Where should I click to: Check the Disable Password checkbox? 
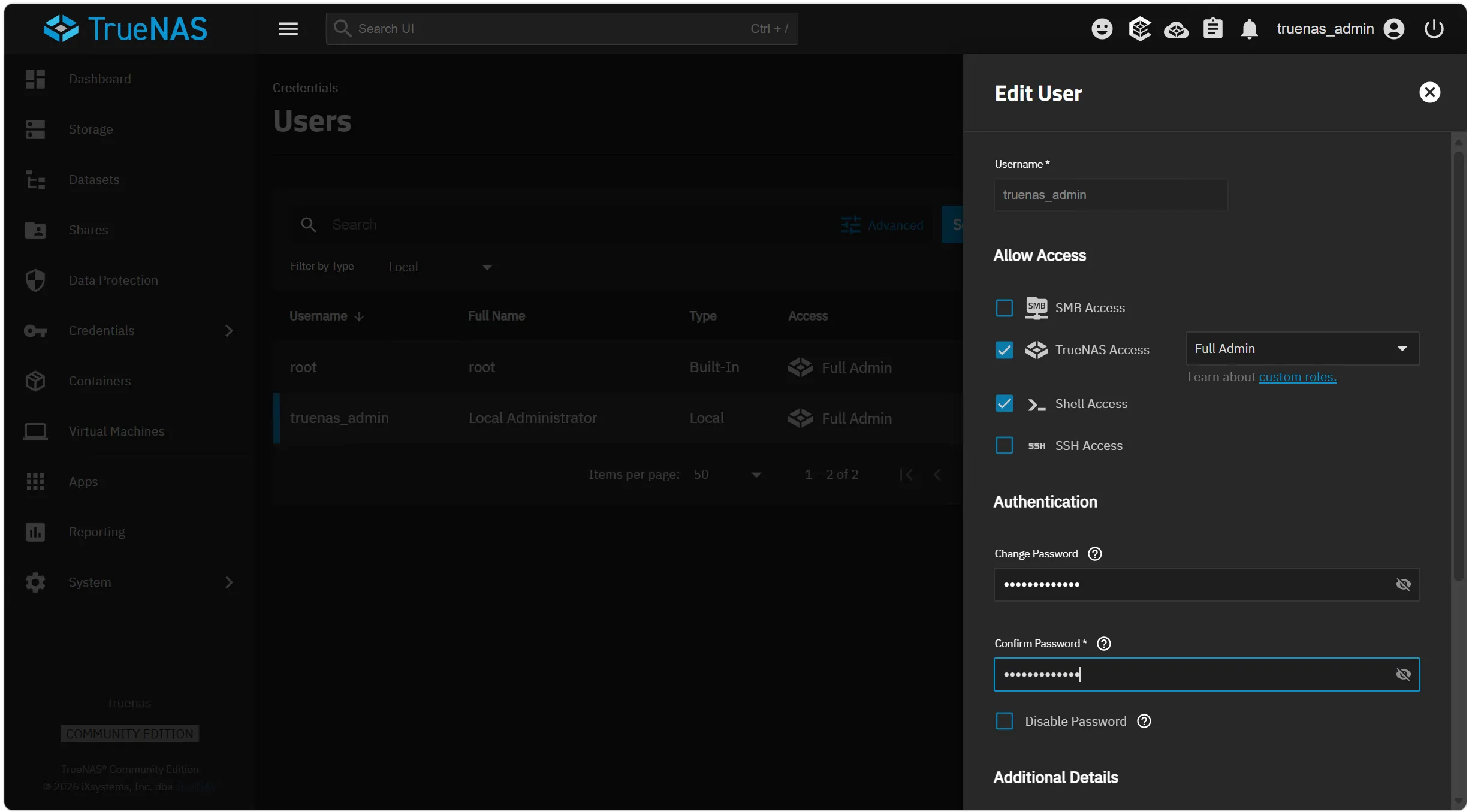(x=1005, y=721)
